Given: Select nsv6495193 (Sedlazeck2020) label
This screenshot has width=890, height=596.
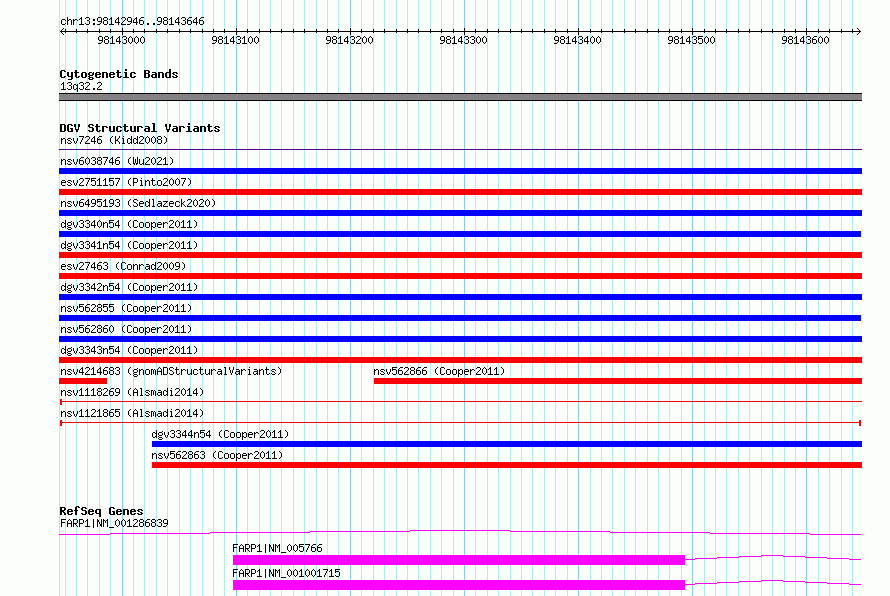Looking at the screenshot, I should pyautogui.click(x=138, y=203).
